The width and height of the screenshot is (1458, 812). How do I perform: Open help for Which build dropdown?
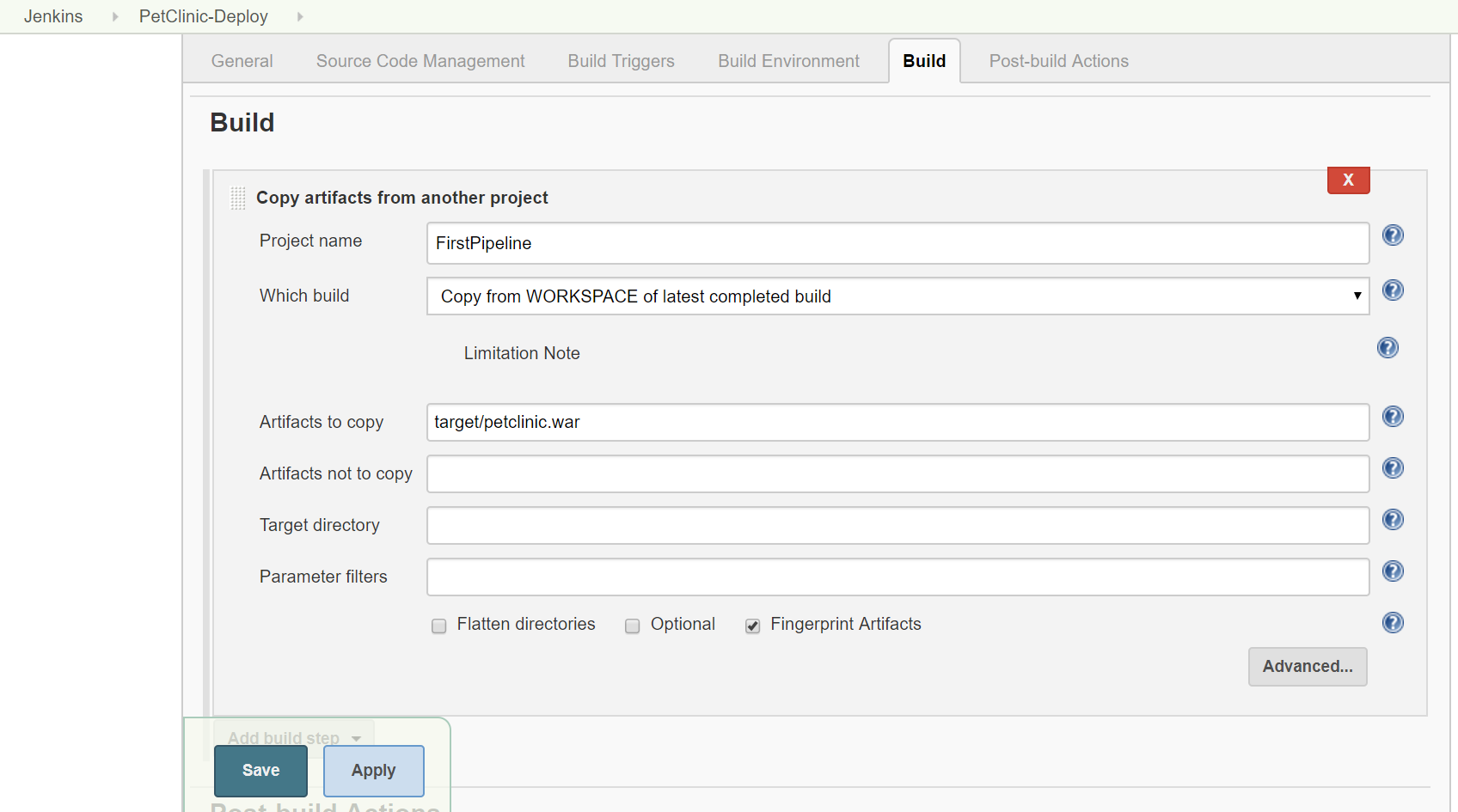(x=1393, y=290)
